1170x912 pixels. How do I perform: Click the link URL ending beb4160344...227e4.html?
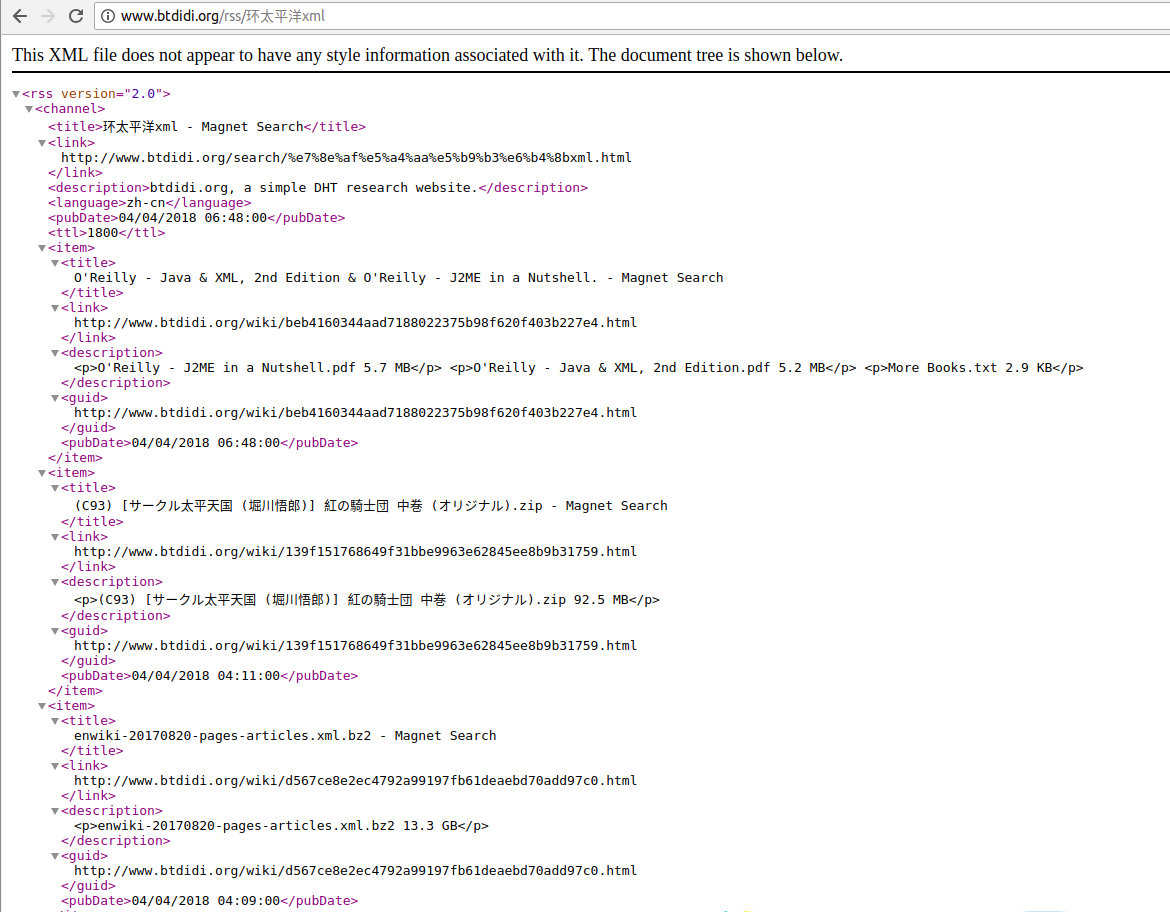click(x=355, y=322)
